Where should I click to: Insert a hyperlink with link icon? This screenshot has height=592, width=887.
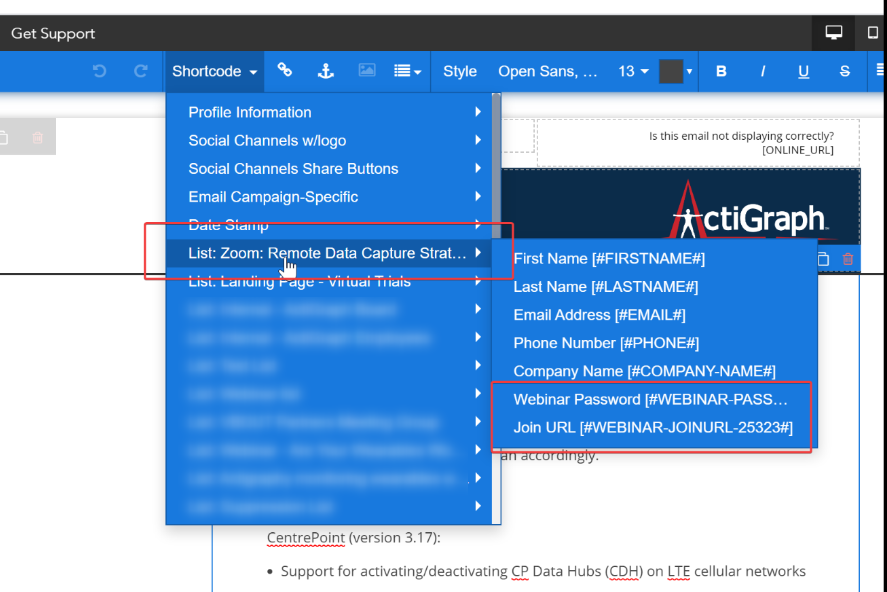coord(285,71)
